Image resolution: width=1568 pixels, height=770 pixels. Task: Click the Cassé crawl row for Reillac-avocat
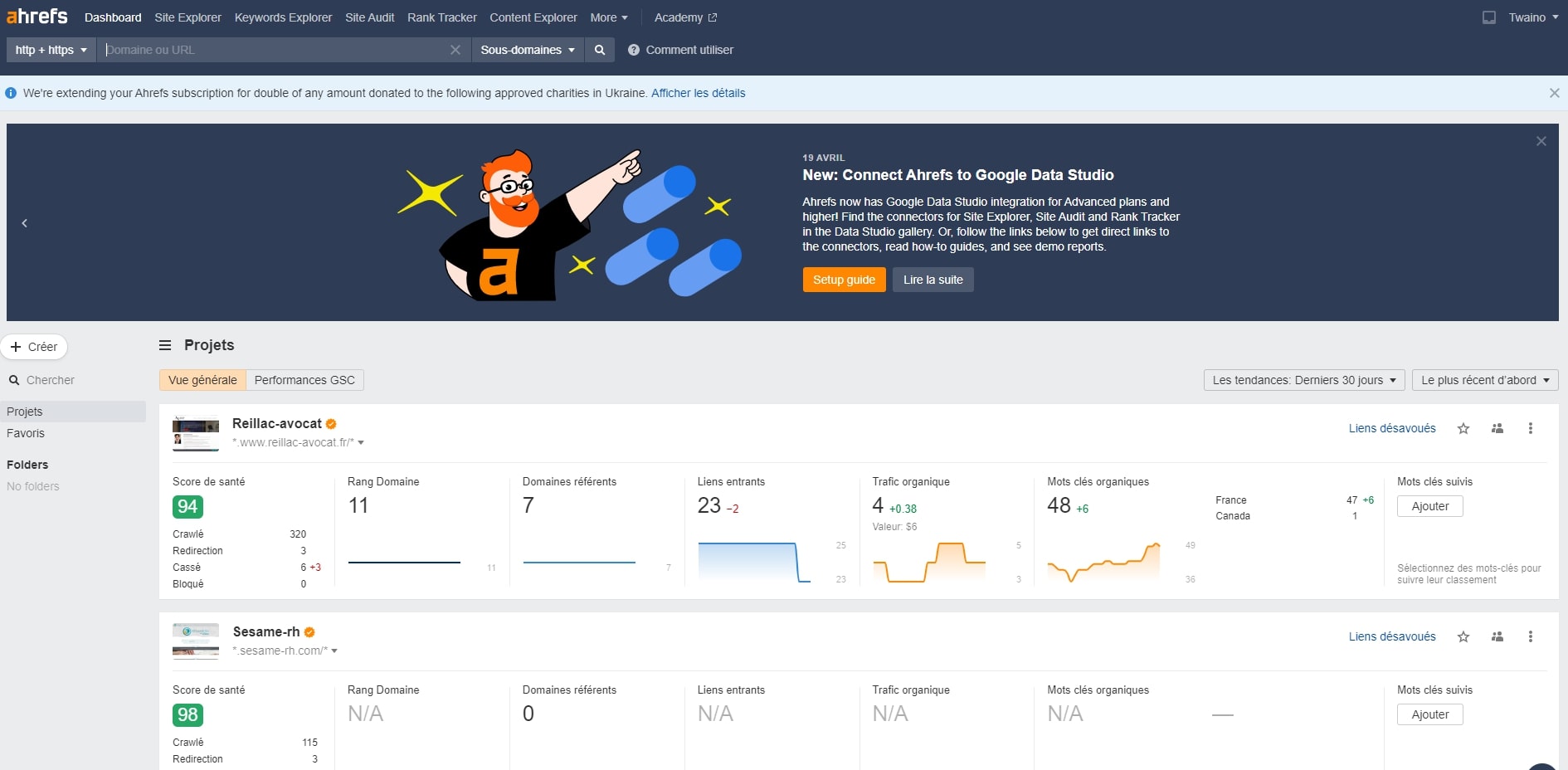[246, 568]
